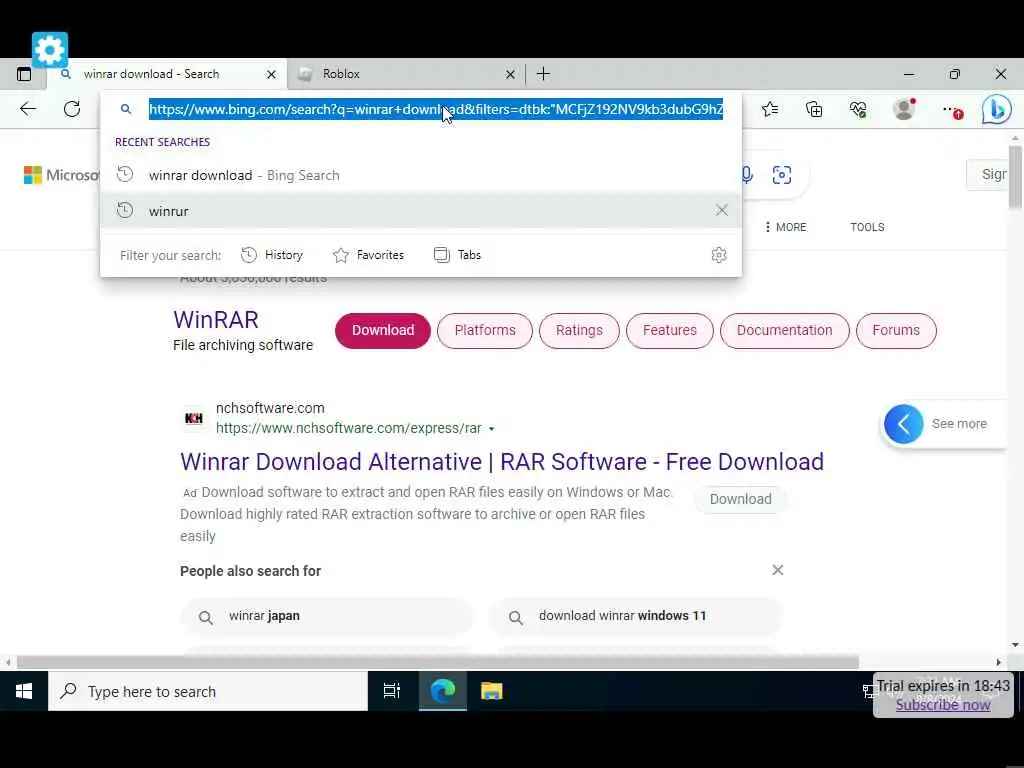This screenshot has width=1024, height=768.
Task: Select the winrar download - Search tab
Action: [x=165, y=74]
